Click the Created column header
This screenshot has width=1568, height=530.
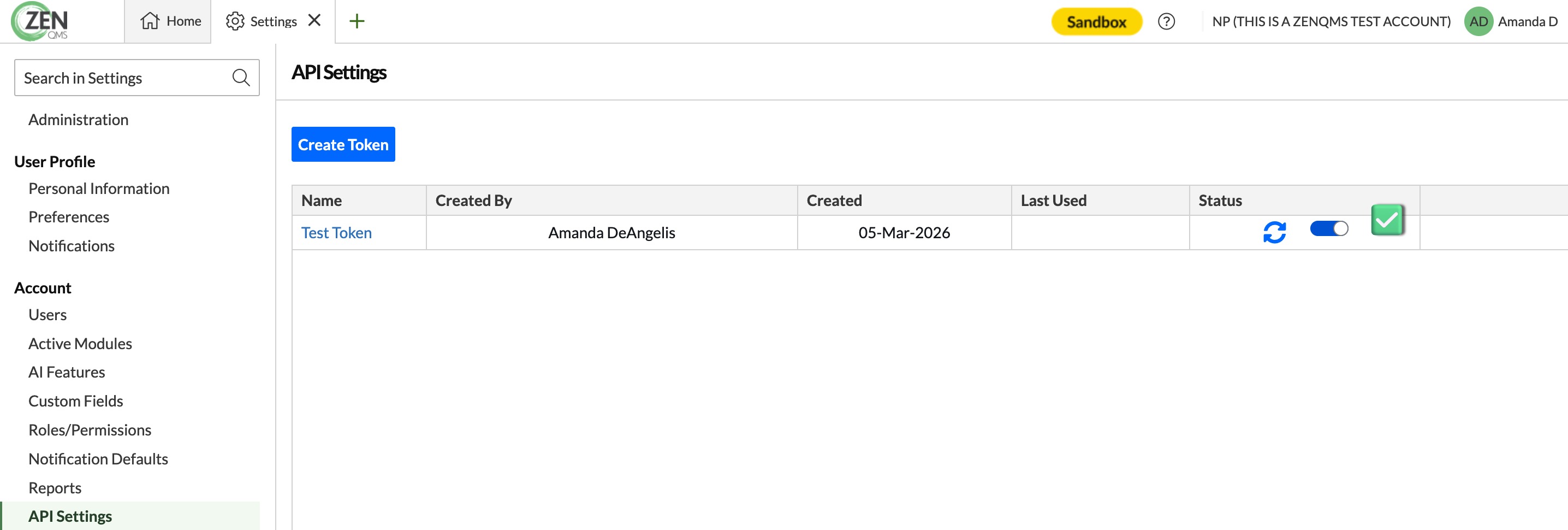905,201
